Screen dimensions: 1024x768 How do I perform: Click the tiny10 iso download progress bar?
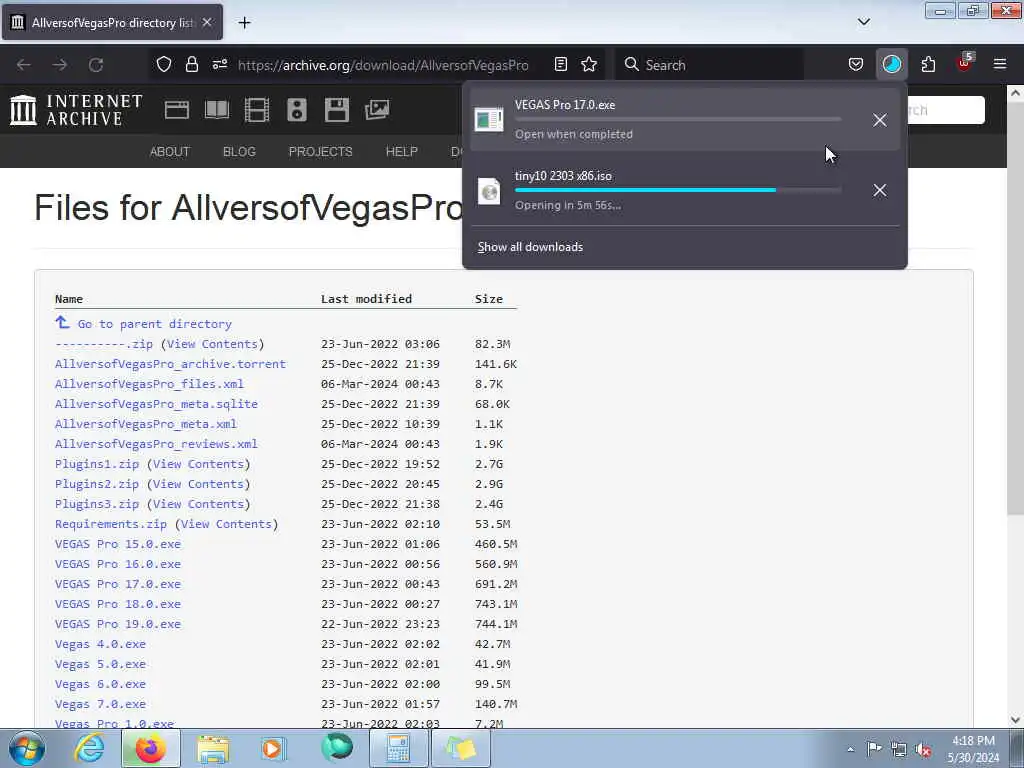[x=677, y=190]
